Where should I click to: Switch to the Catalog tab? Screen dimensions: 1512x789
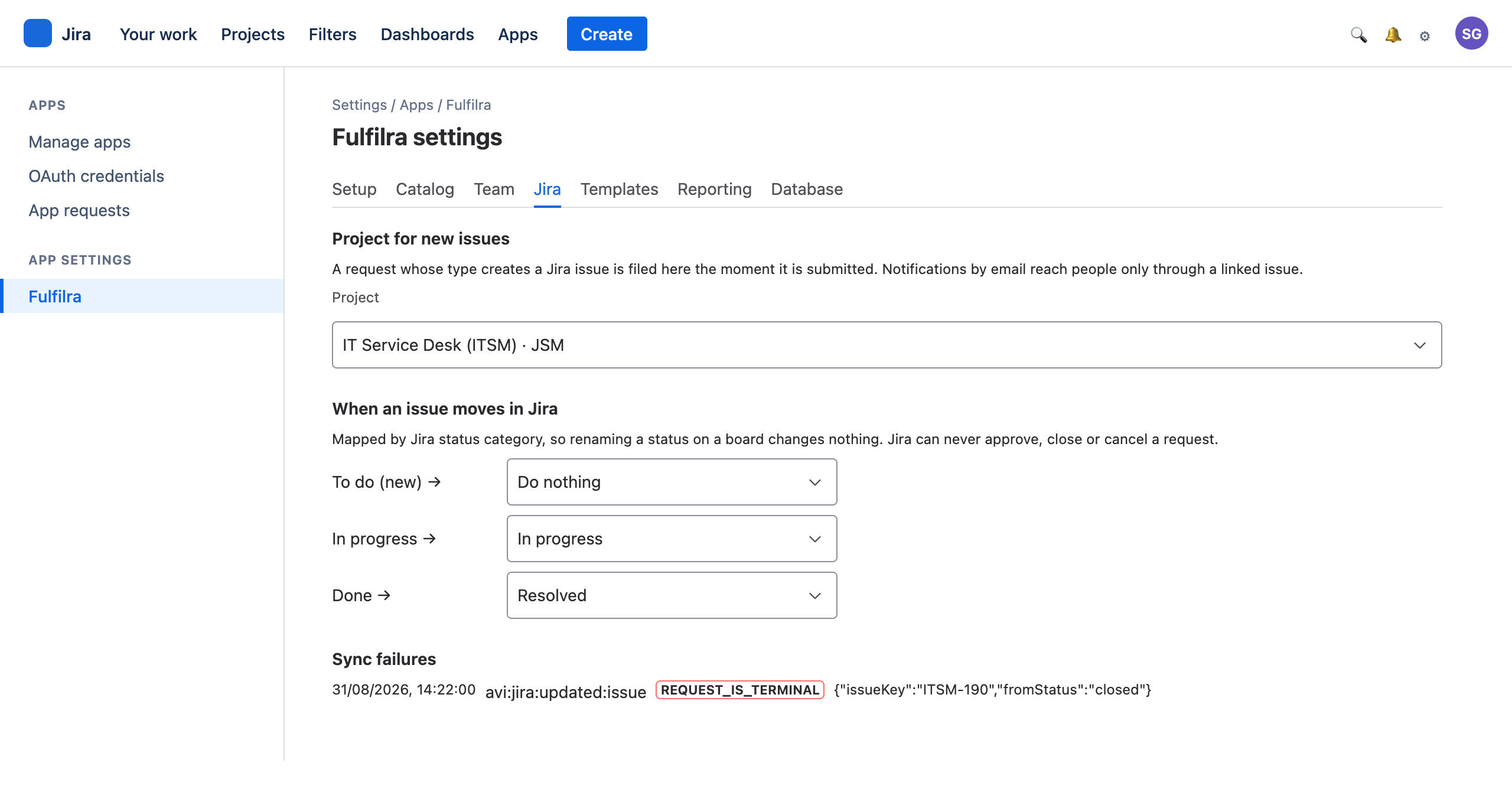click(x=425, y=189)
